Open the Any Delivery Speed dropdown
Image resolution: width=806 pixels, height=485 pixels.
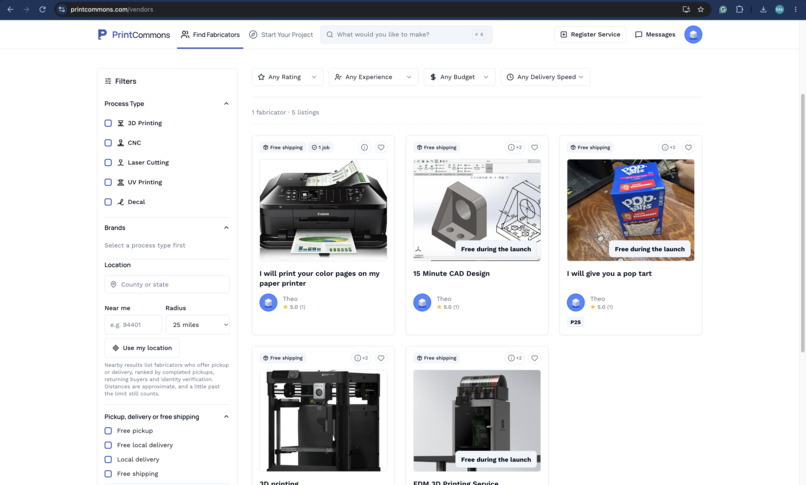pyautogui.click(x=545, y=77)
